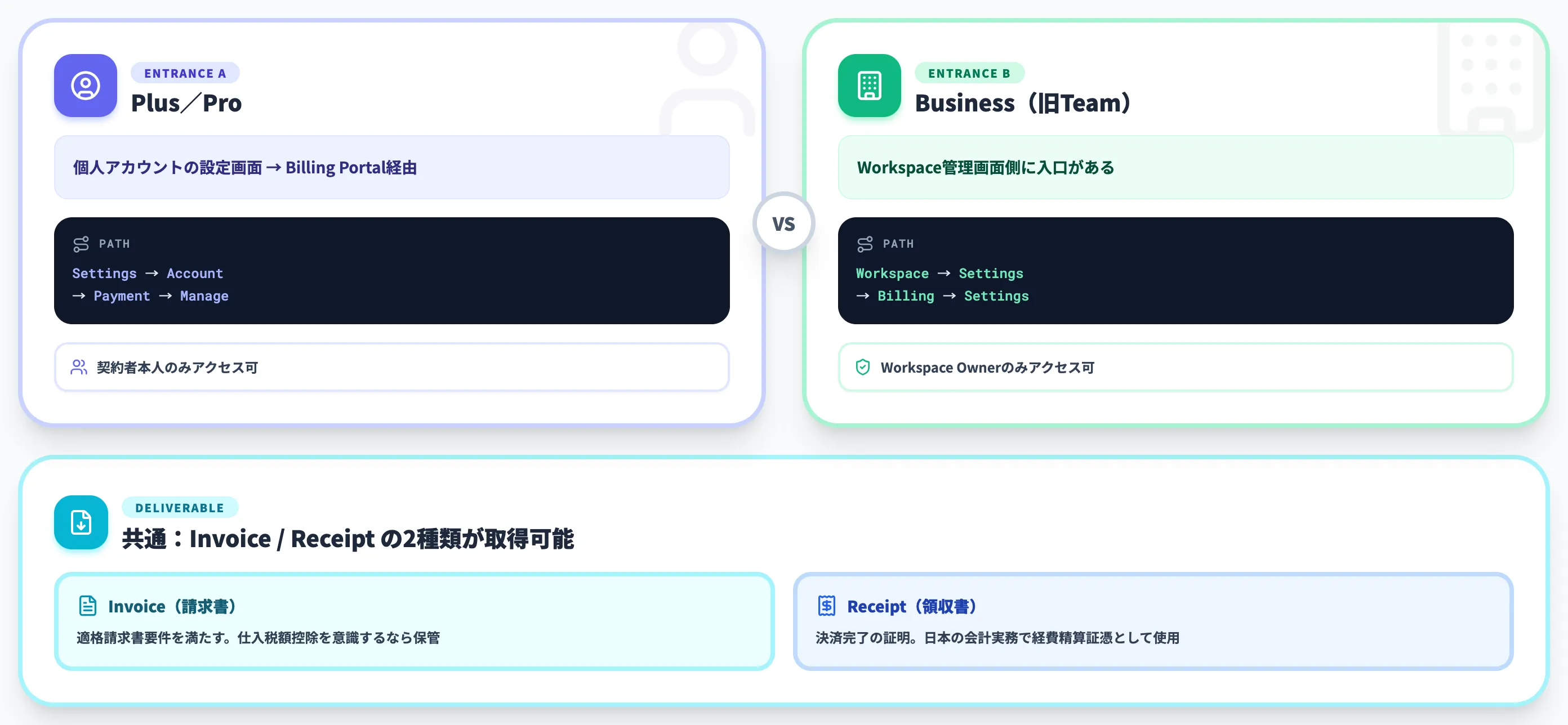The width and height of the screenshot is (1568, 725).
Task: Click the Invoice（請求書） card title
Action: pos(173,606)
